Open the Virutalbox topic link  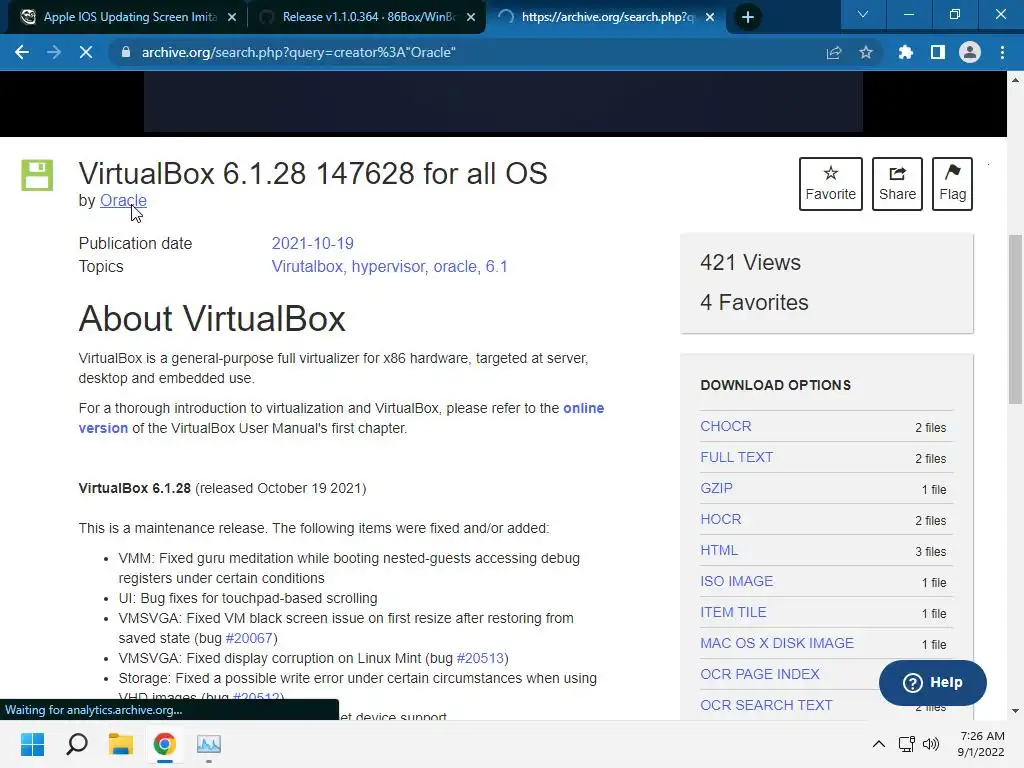click(307, 266)
